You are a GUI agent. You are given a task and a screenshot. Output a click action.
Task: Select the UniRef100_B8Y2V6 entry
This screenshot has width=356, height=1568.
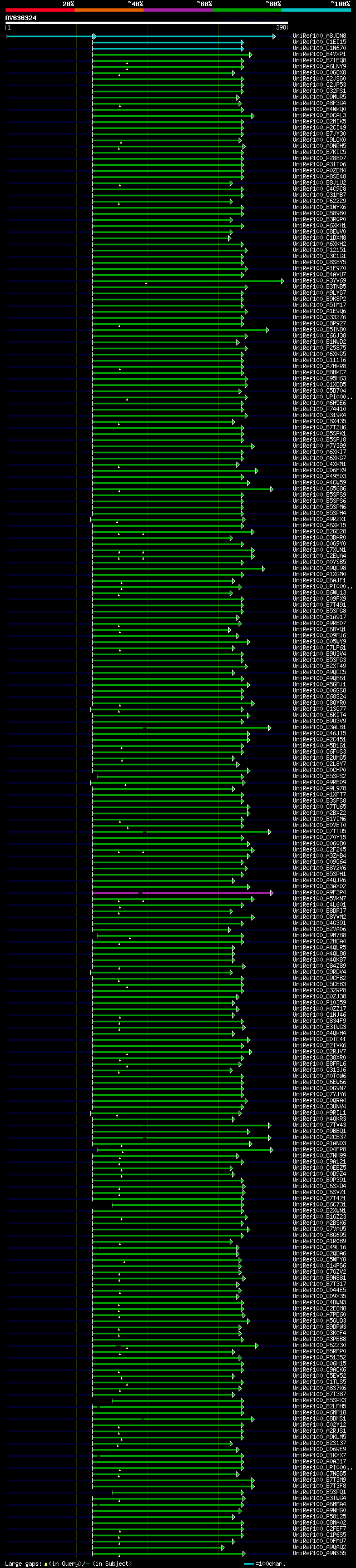click(x=319, y=869)
